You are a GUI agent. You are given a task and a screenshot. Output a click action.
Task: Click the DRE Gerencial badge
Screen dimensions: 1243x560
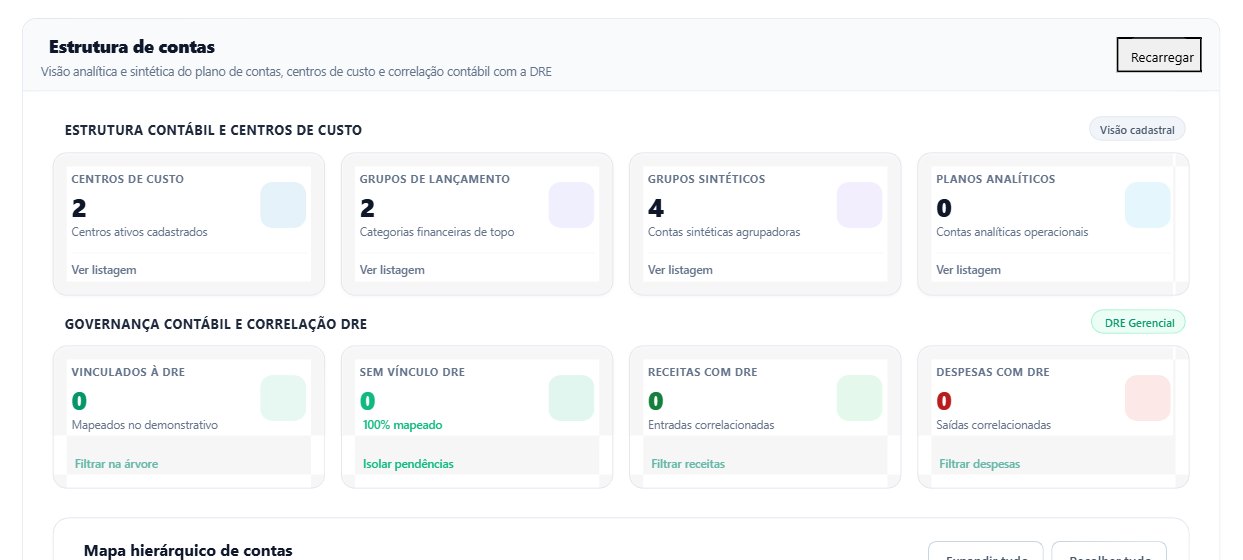coord(1138,322)
